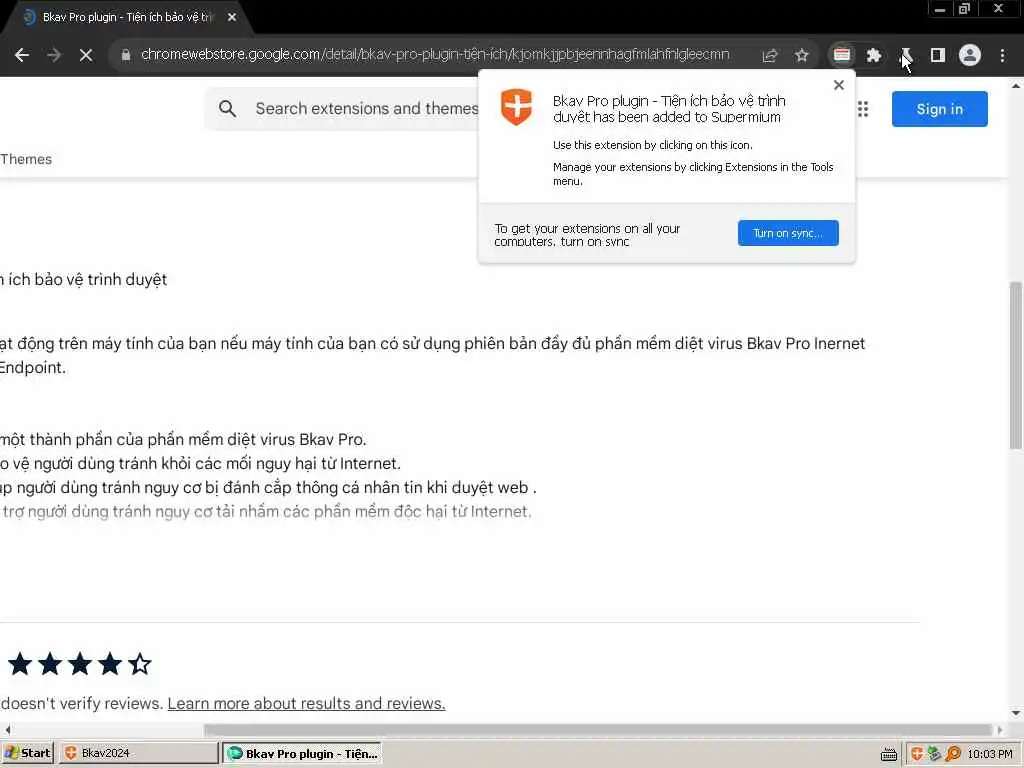Click the share page icon in address bar
This screenshot has width=1024, height=768.
click(x=770, y=56)
